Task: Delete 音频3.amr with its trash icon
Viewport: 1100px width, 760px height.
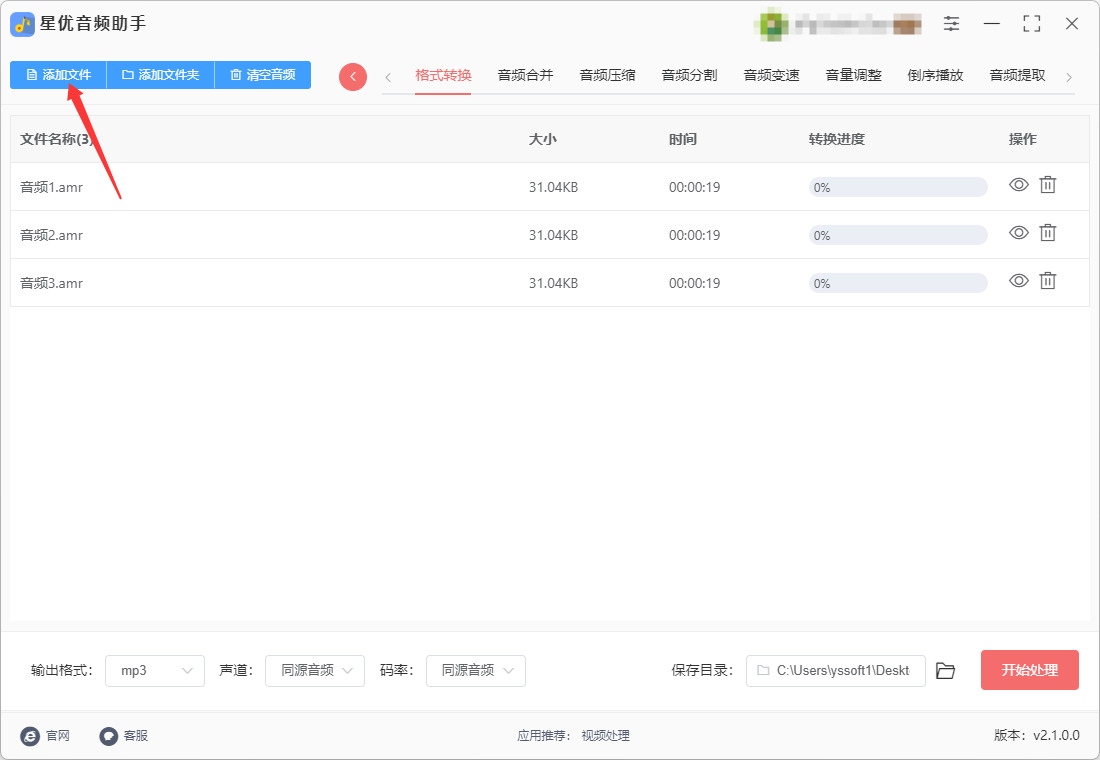Action: 1047,281
